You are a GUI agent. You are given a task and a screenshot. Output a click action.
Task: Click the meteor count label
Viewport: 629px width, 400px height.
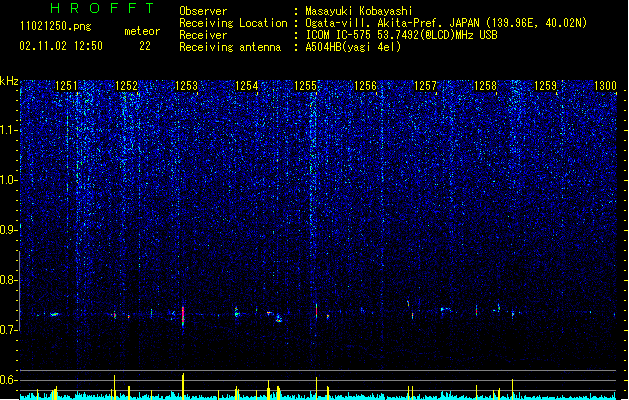142,31
